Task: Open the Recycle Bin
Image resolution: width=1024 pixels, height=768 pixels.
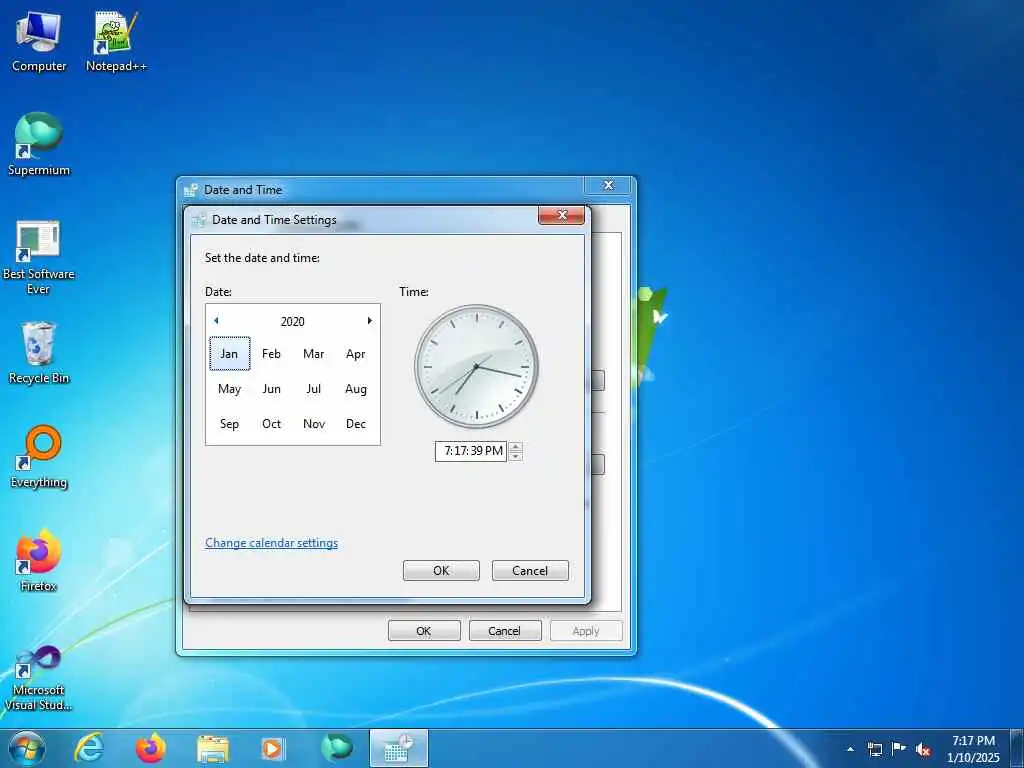Action: pyautogui.click(x=39, y=353)
